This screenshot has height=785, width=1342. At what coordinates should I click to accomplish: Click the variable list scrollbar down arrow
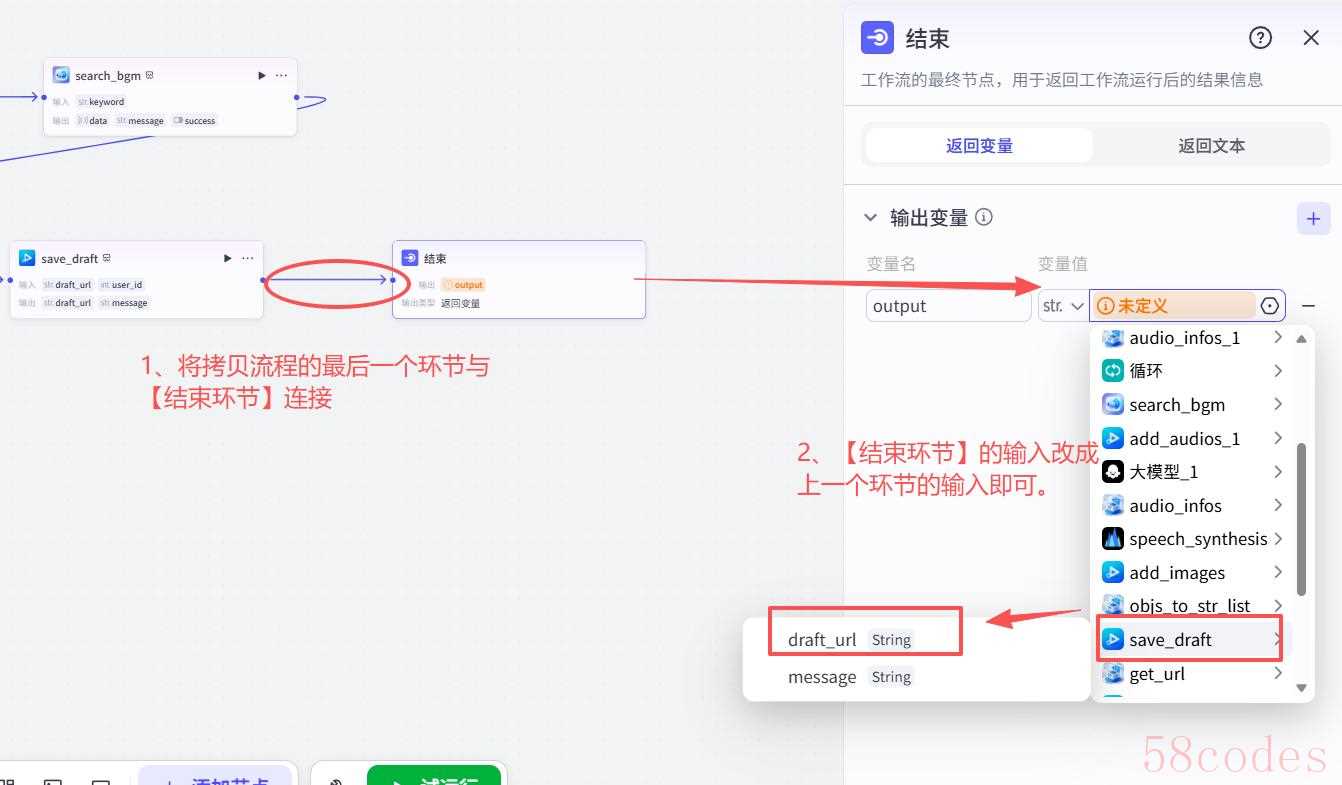tap(1301, 688)
